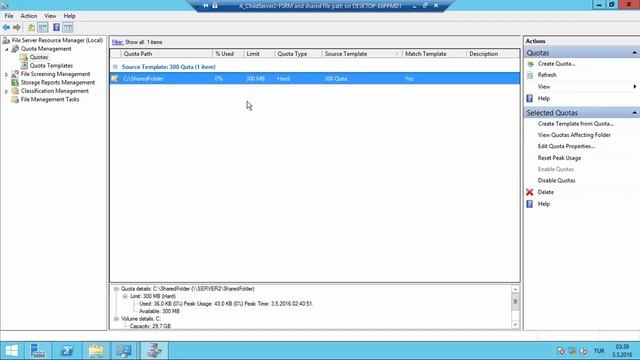Click the Create Quota icon
This screenshot has height=360, width=640.
click(x=530, y=64)
